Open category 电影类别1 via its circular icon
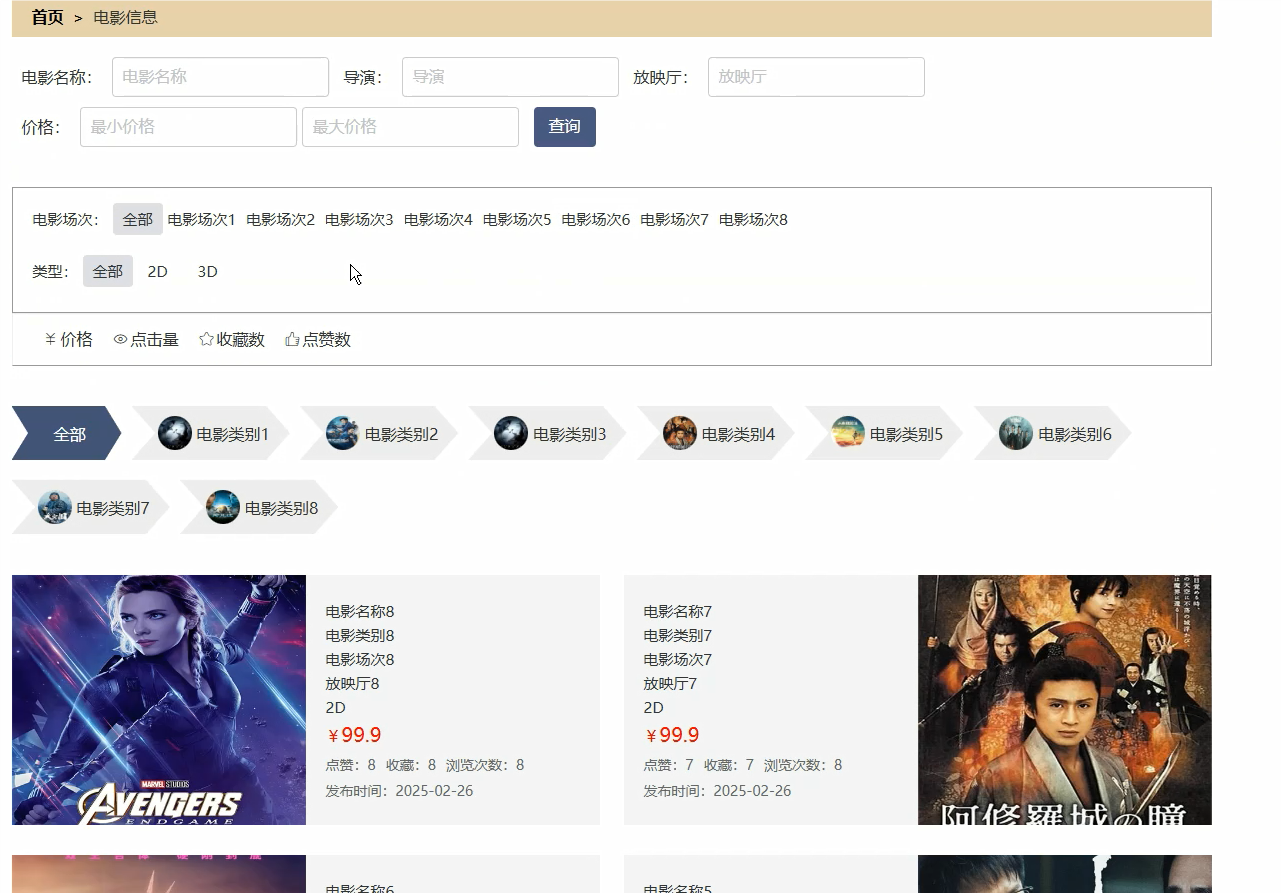The image size is (1281, 893). click(174, 432)
